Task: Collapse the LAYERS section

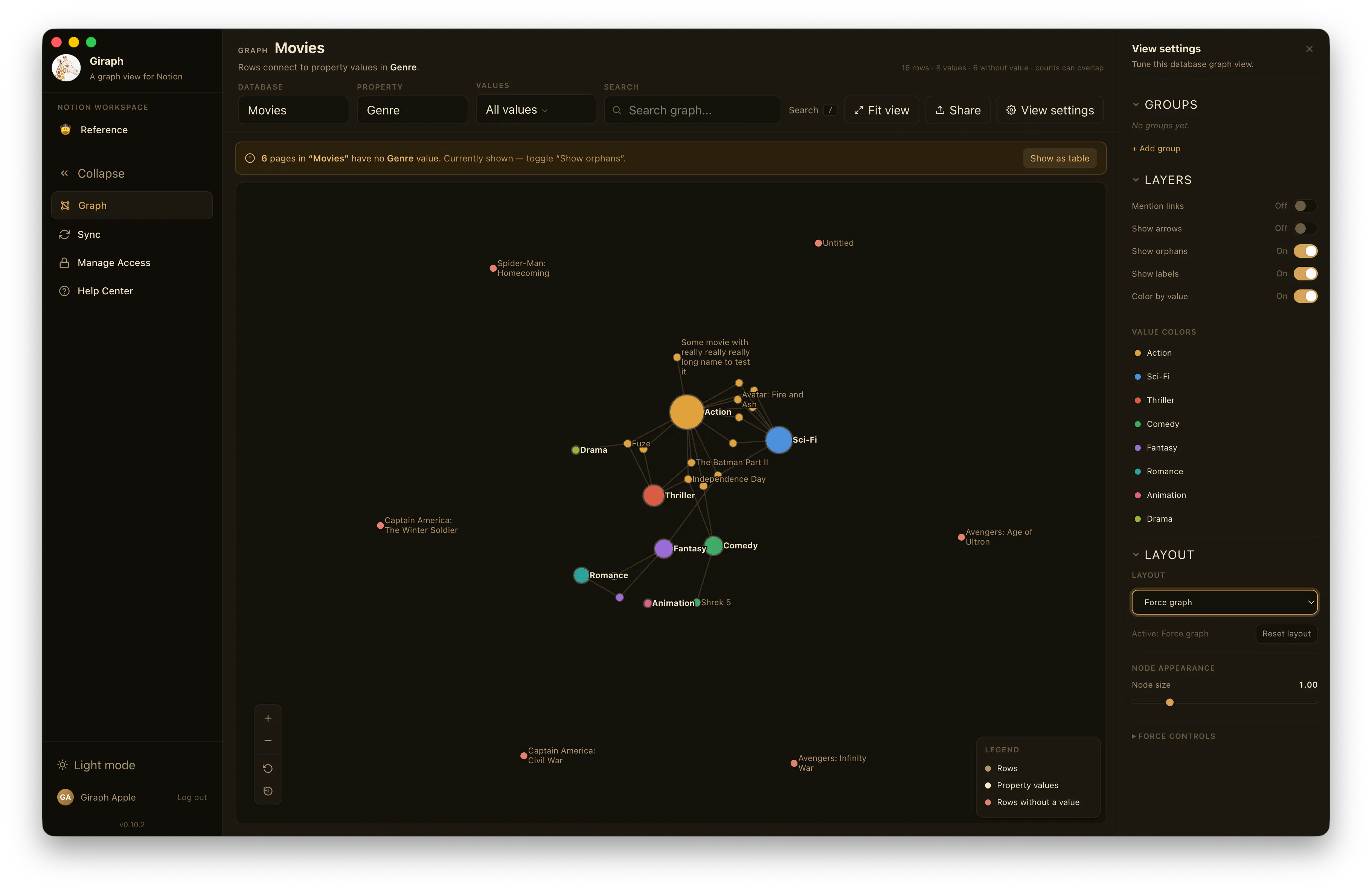Action: click(x=1162, y=180)
